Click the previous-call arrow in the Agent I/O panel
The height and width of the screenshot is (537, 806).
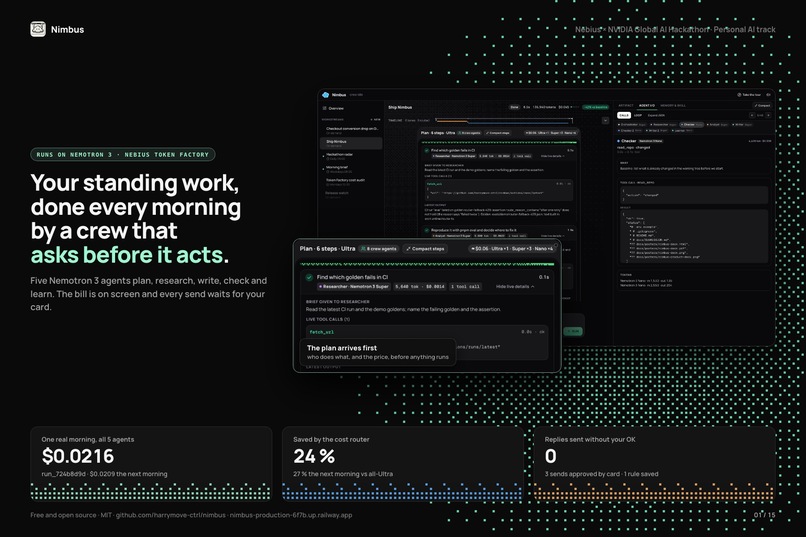click(752, 115)
